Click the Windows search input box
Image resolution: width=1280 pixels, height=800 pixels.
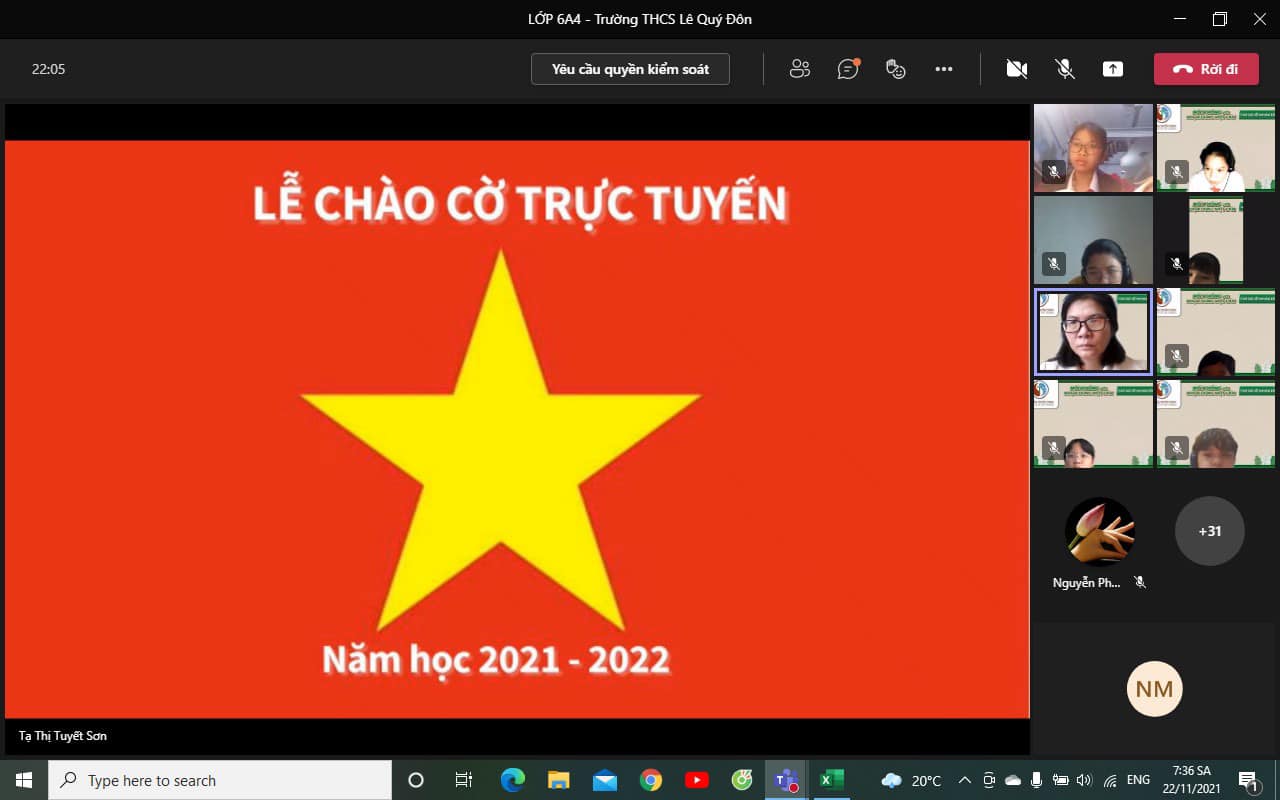coord(220,780)
